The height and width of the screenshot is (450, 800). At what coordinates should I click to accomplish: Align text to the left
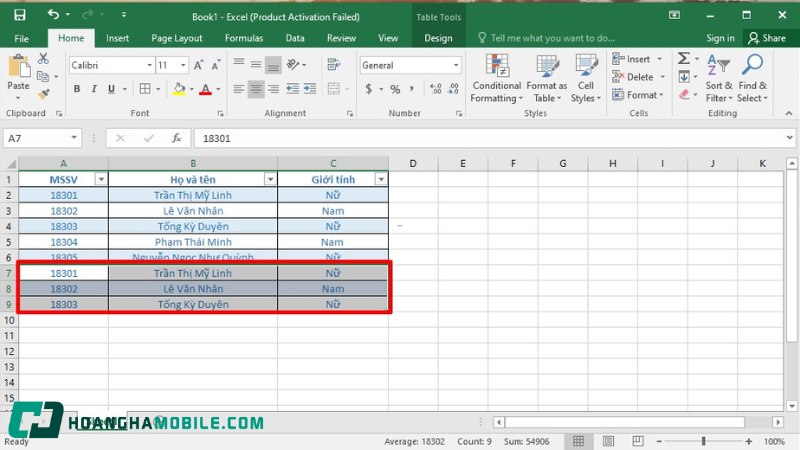(x=238, y=89)
